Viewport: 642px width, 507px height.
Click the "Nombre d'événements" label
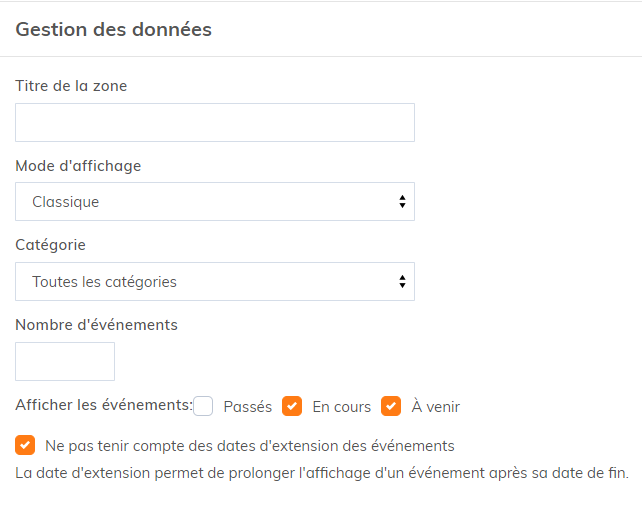[x=96, y=325]
